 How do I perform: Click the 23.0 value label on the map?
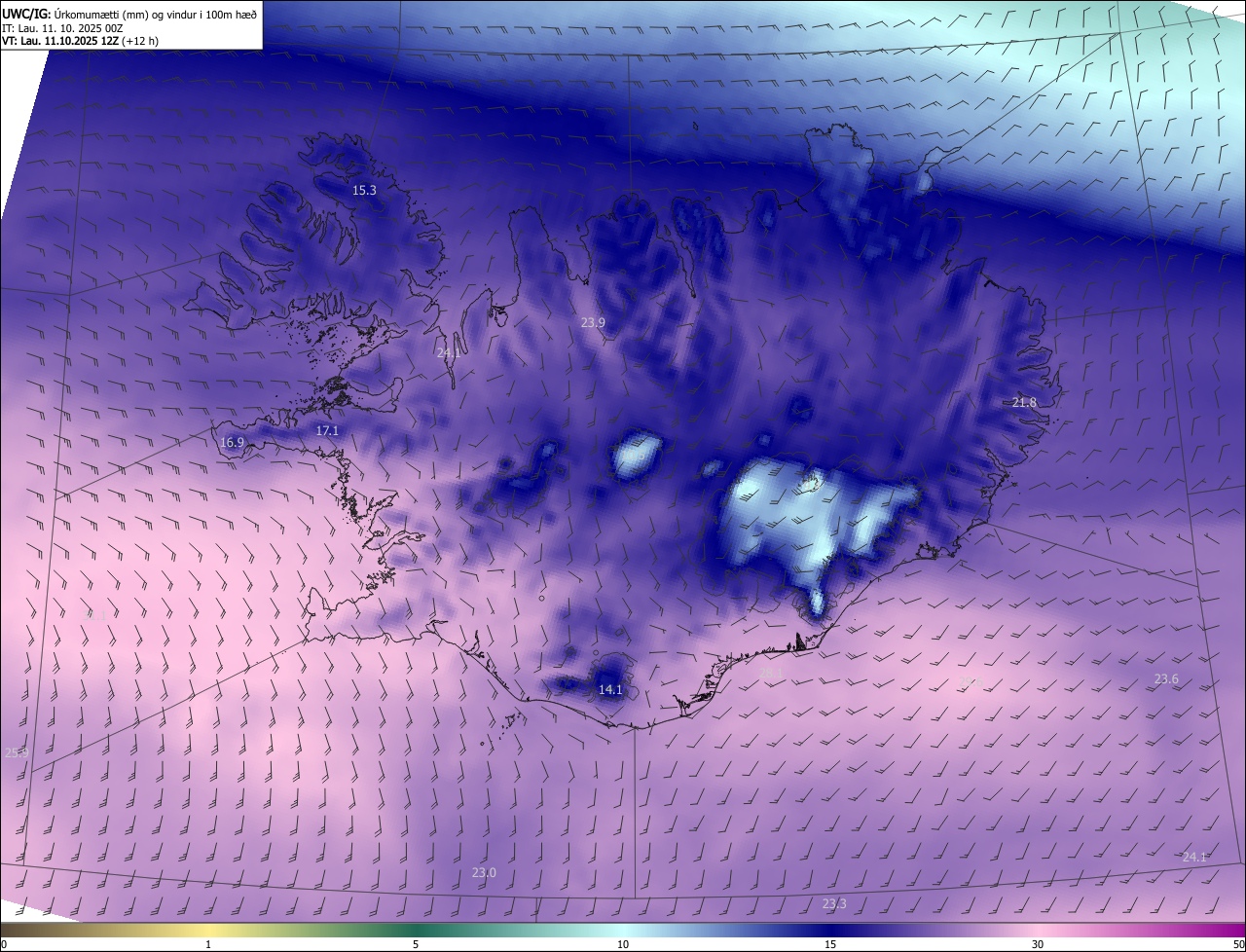(484, 872)
